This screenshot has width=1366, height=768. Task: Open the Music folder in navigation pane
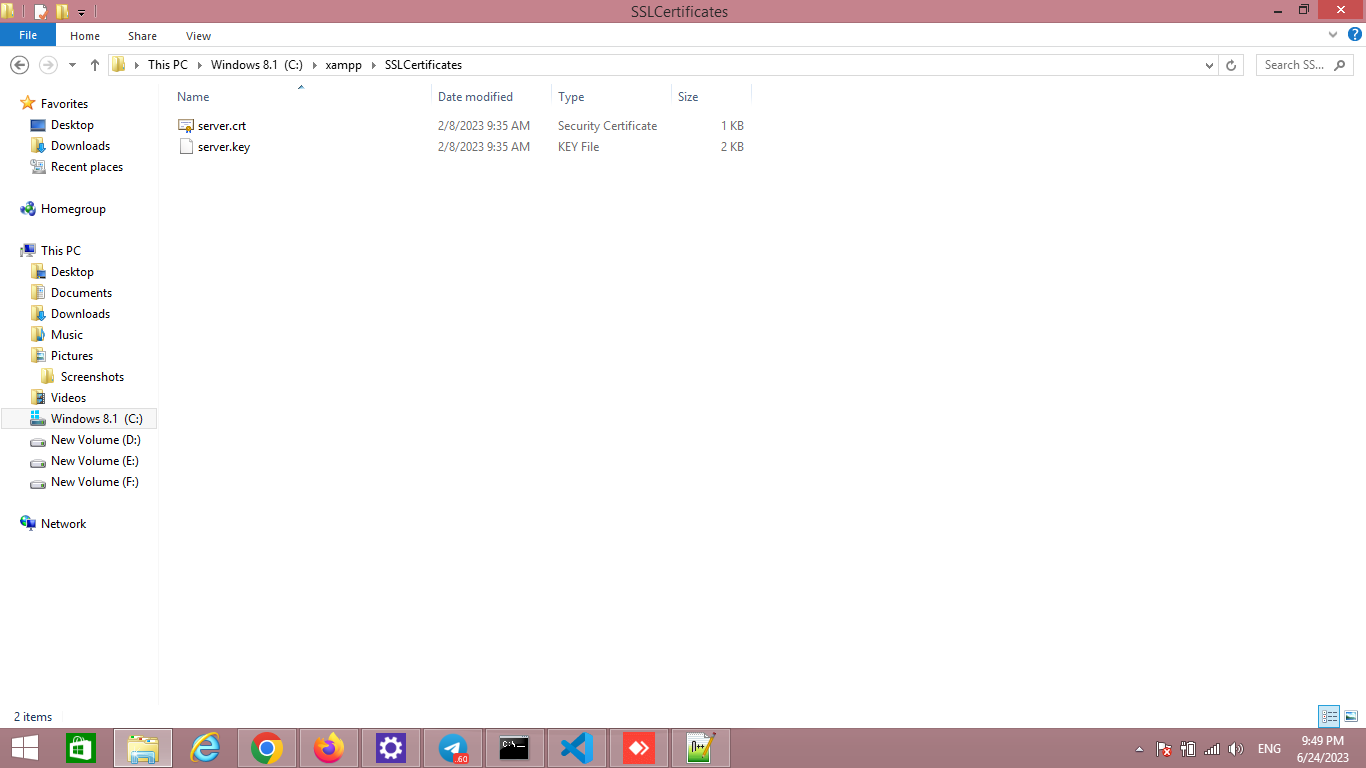(67, 335)
